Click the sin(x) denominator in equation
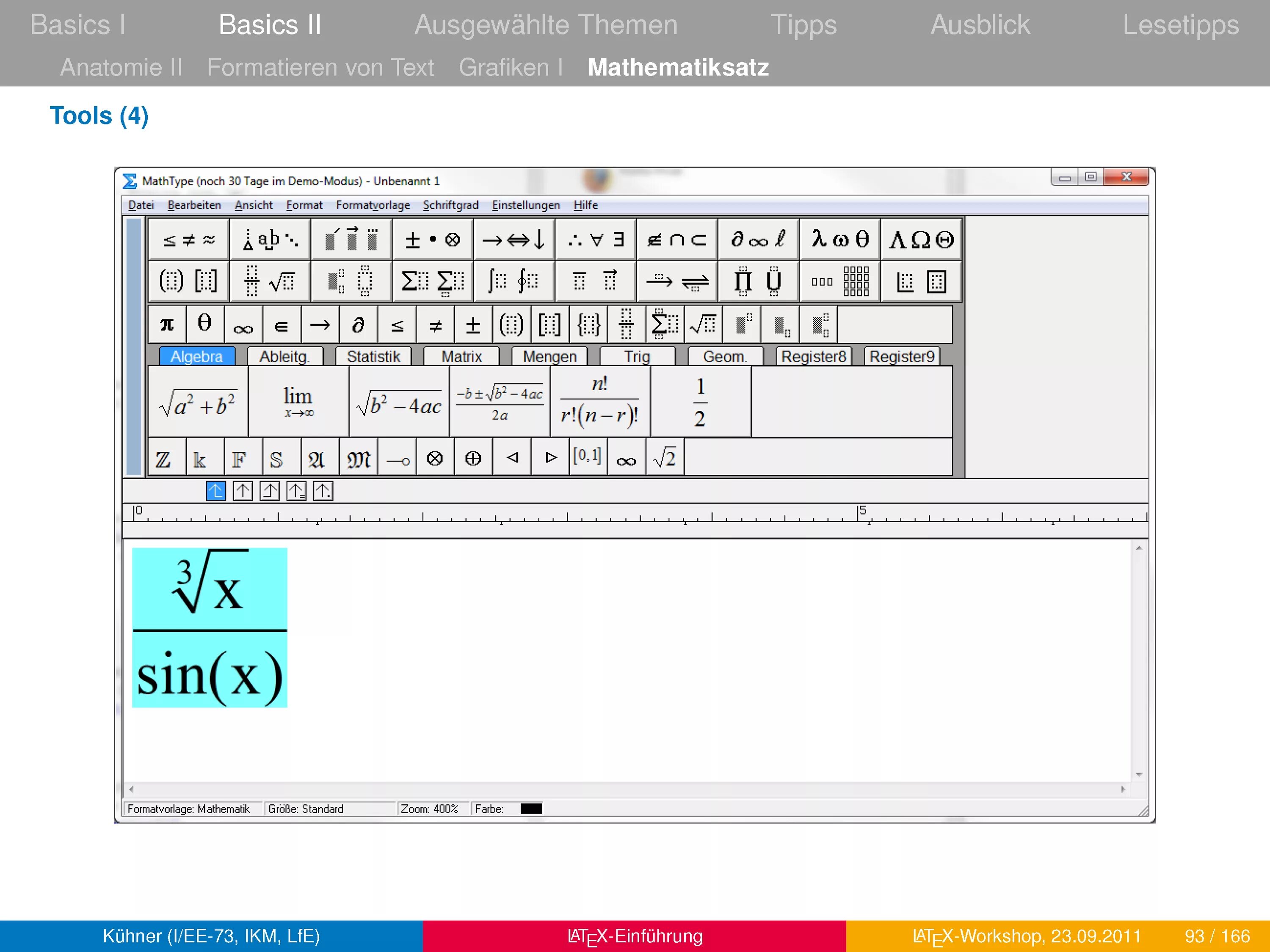The width and height of the screenshot is (1270, 952). 210,676
